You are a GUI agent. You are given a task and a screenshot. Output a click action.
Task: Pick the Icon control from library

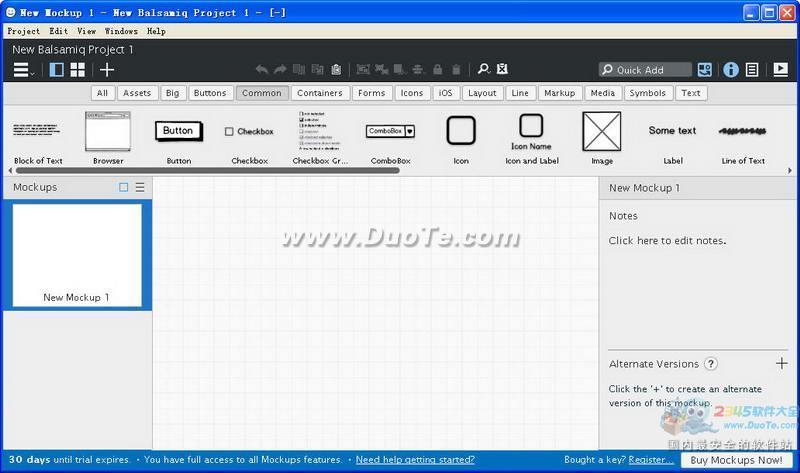(x=461, y=138)
